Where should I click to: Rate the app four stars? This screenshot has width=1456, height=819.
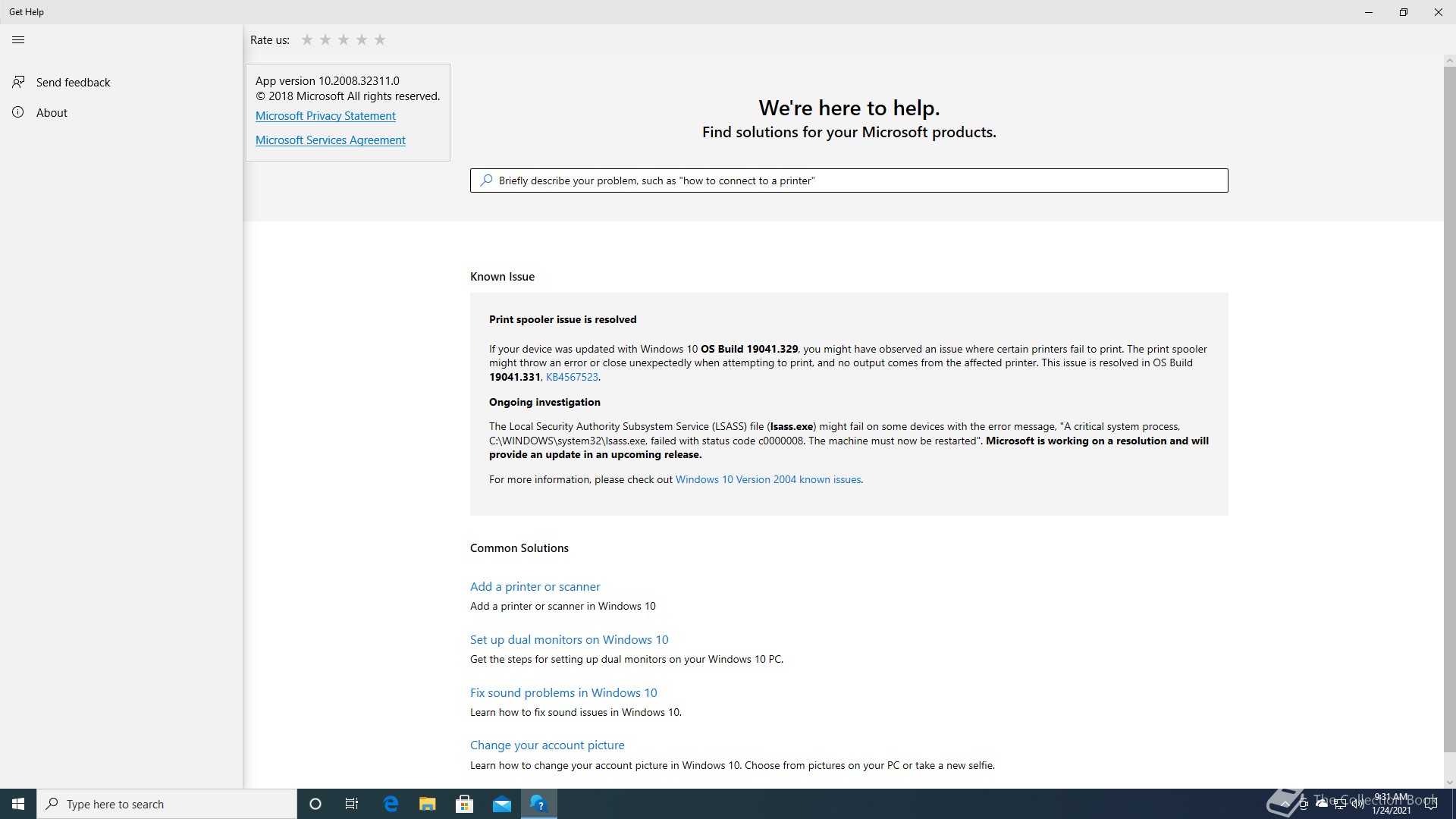(362, 39)
